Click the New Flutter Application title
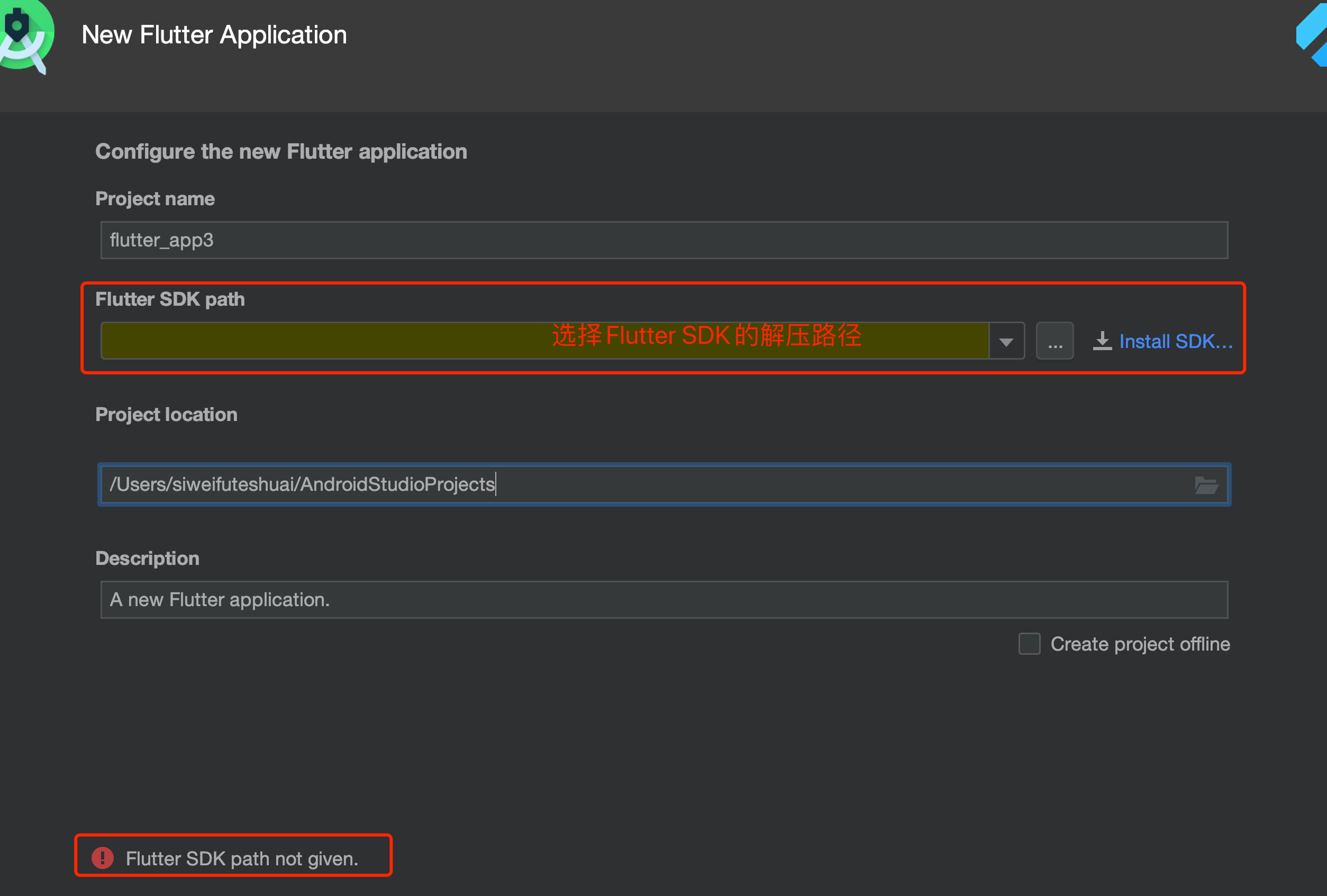The height and width of the screenshot is (896, 1327). tap(214, 35)
